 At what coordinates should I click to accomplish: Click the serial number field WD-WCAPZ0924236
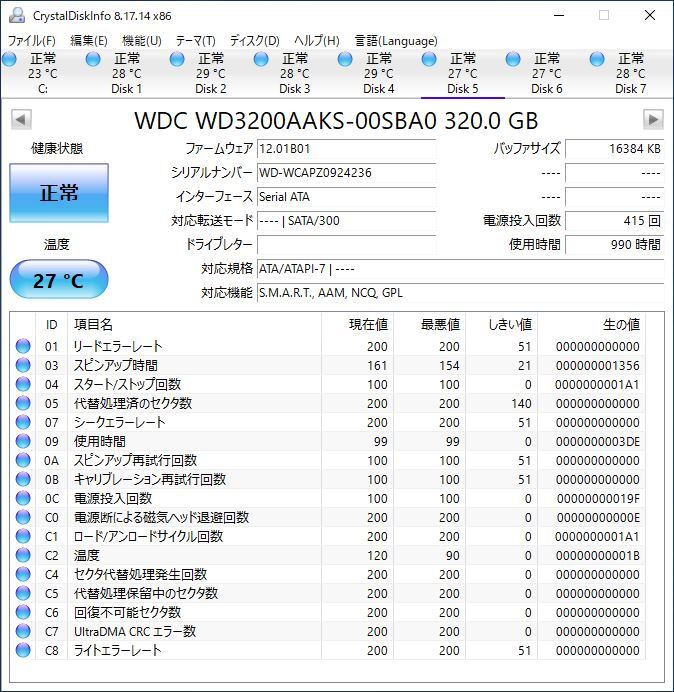(346, 173)
